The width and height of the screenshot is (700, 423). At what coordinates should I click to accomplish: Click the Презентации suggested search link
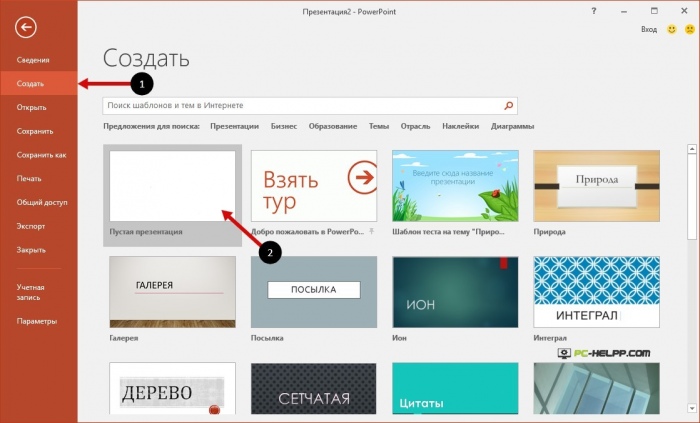tap(235, 126)
